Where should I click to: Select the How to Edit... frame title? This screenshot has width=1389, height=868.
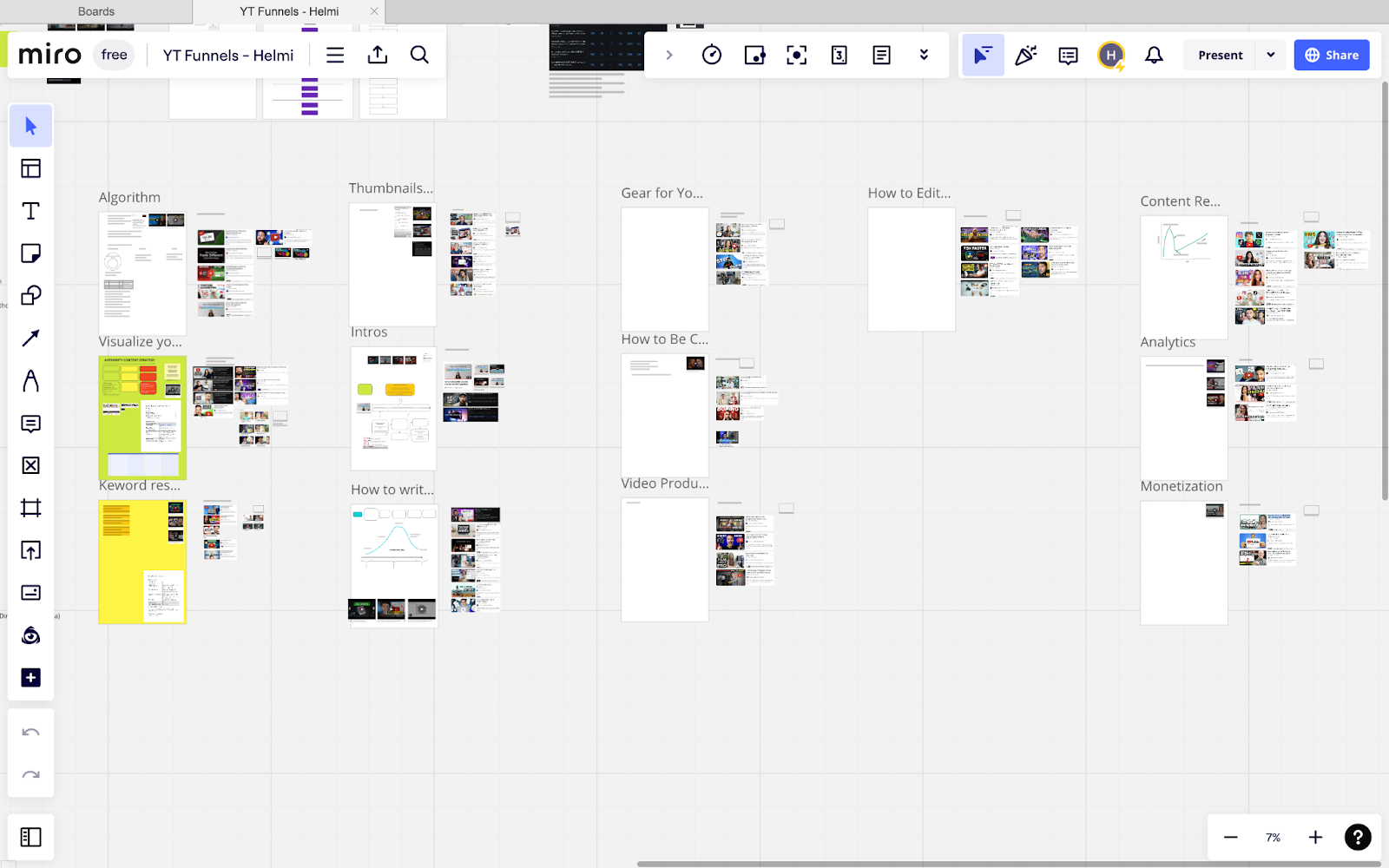pos(910,193)
